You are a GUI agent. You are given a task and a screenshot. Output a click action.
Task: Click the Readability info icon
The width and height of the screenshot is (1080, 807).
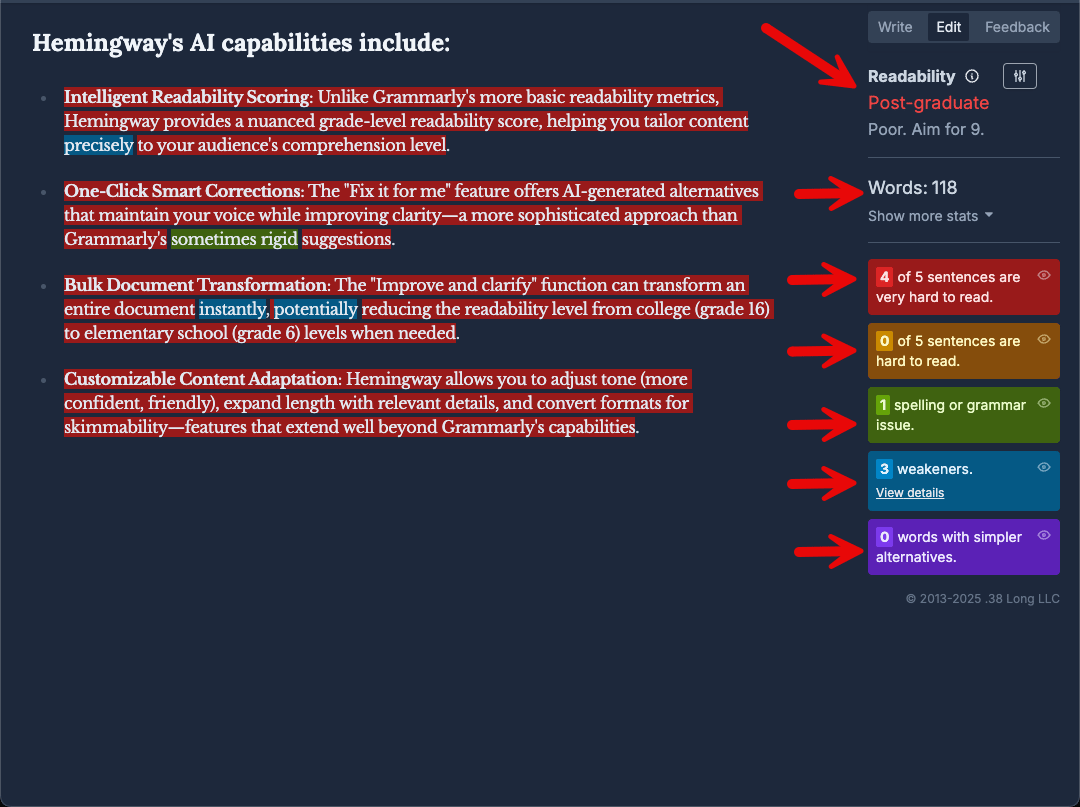coord(972,76)
